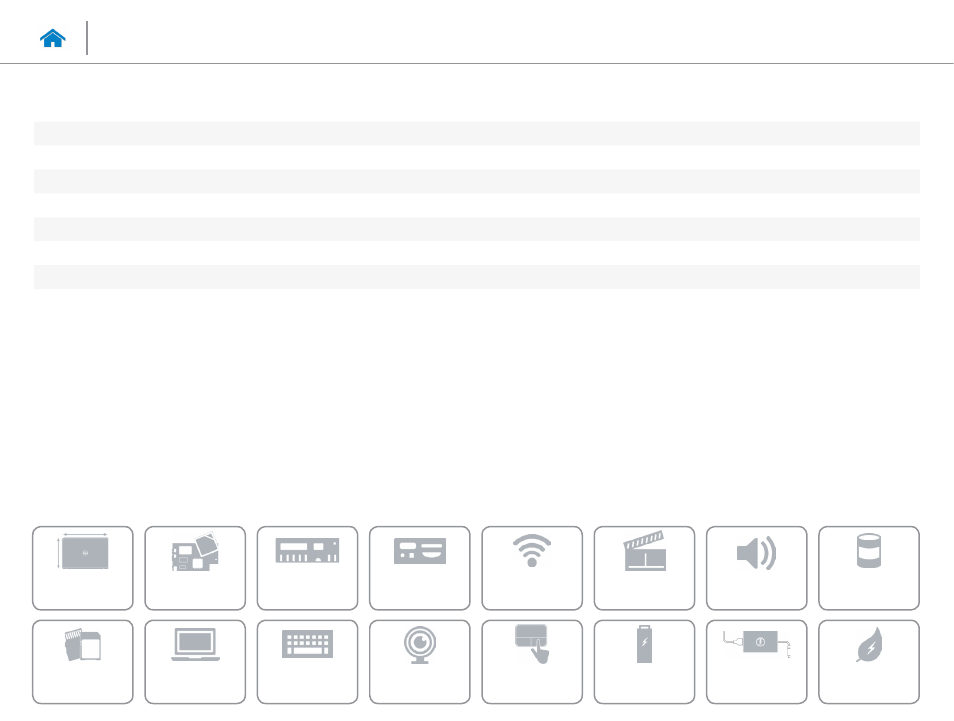Select the Audio speaker tile
Viewport: 954px width, 721px height.
click(x=756, y=567)
